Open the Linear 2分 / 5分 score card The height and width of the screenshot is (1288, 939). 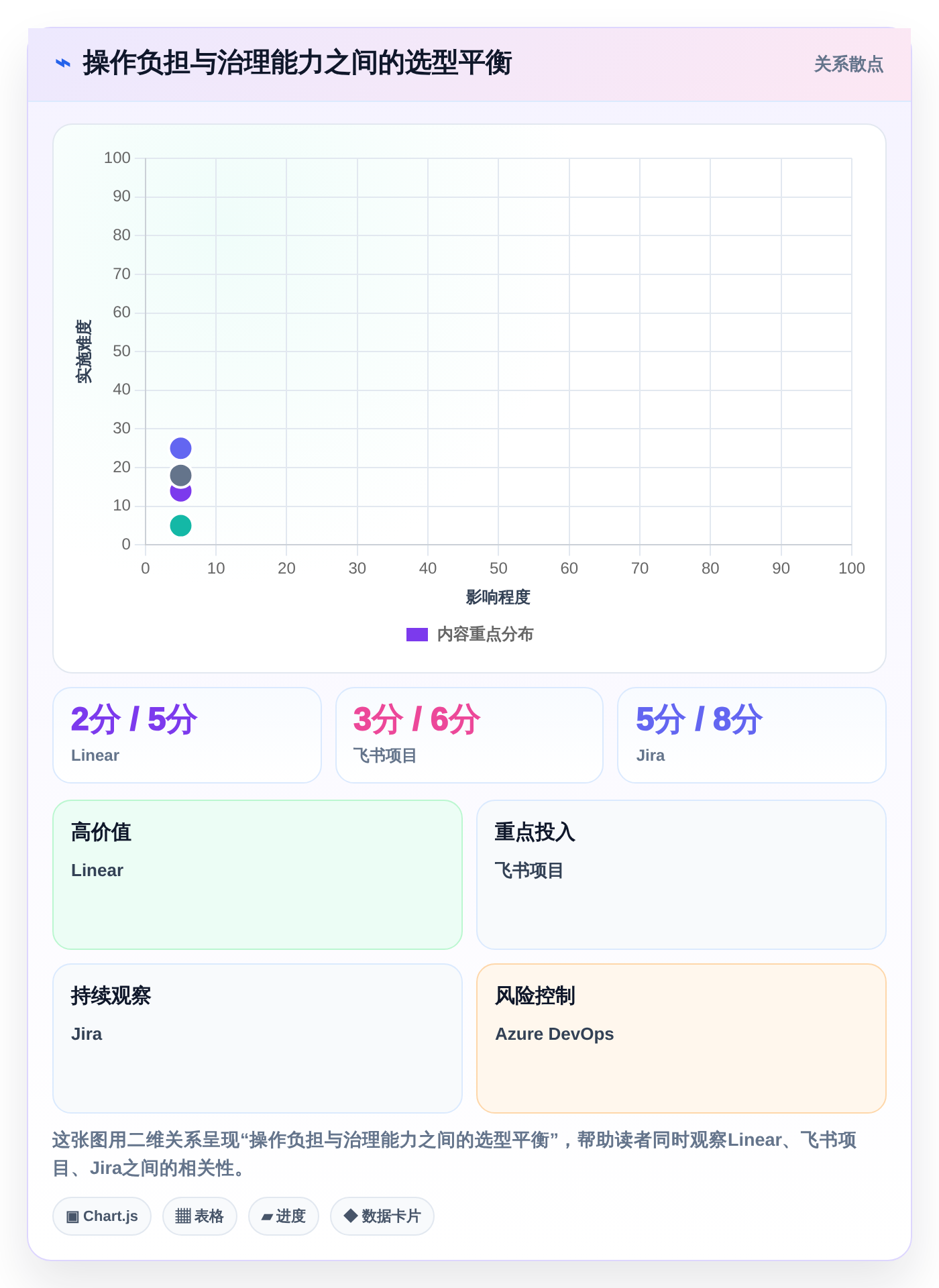(x=187, y=735)
